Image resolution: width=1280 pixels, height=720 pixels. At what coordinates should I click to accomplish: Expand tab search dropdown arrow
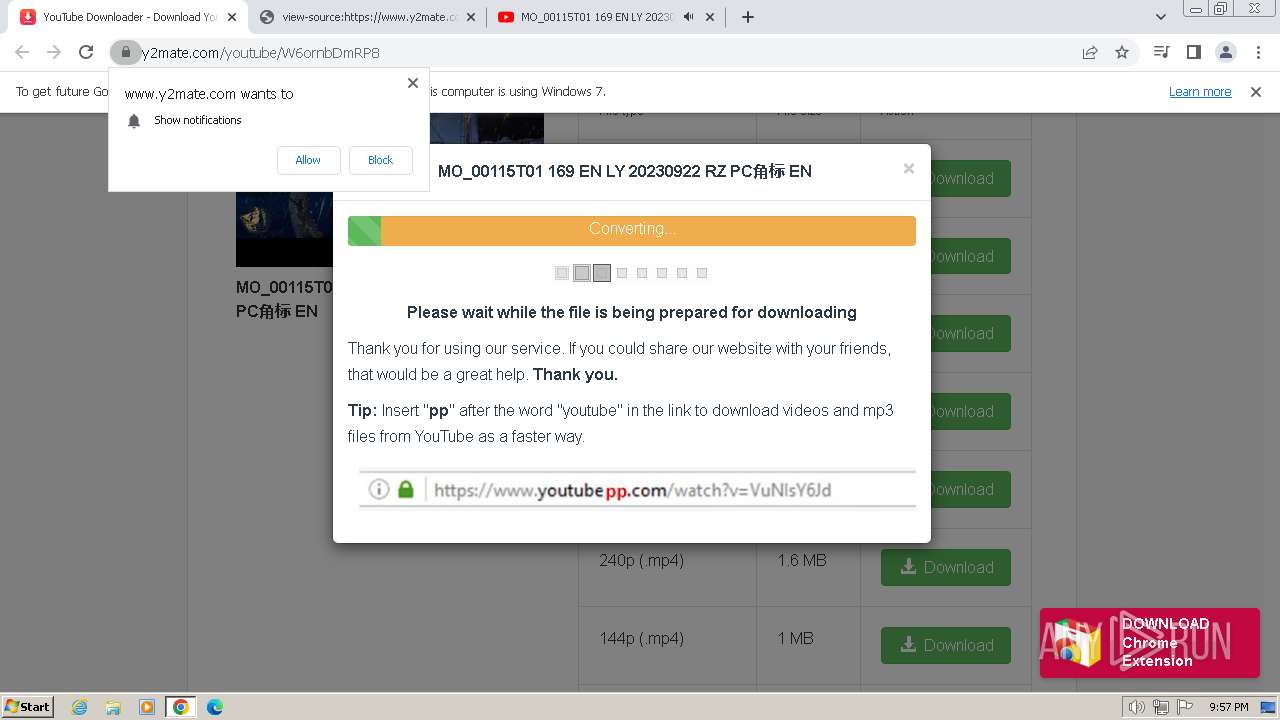click(1161, 17)
